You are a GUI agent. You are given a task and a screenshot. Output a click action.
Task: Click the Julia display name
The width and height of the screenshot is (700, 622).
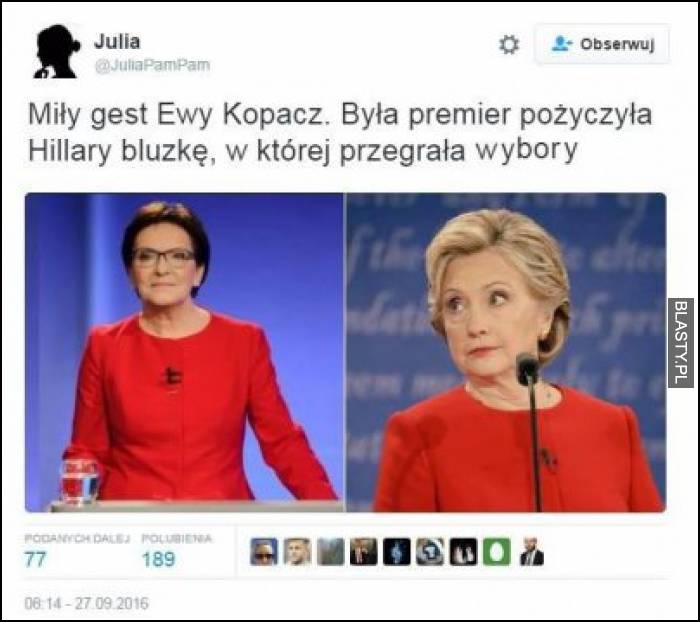117,42
